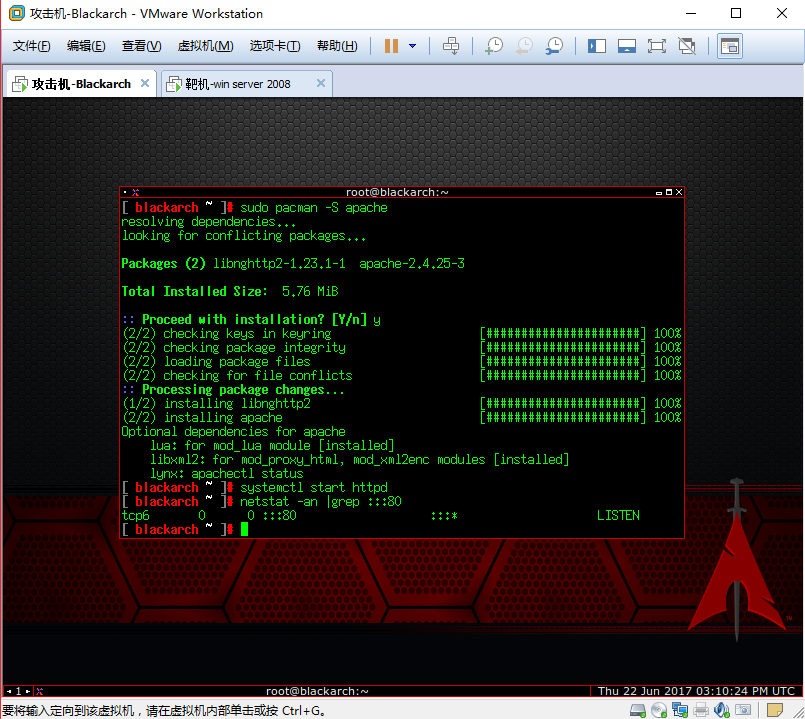Click the camera device status icon
This screenshot has height=719, width=805.
pos(742,710)
